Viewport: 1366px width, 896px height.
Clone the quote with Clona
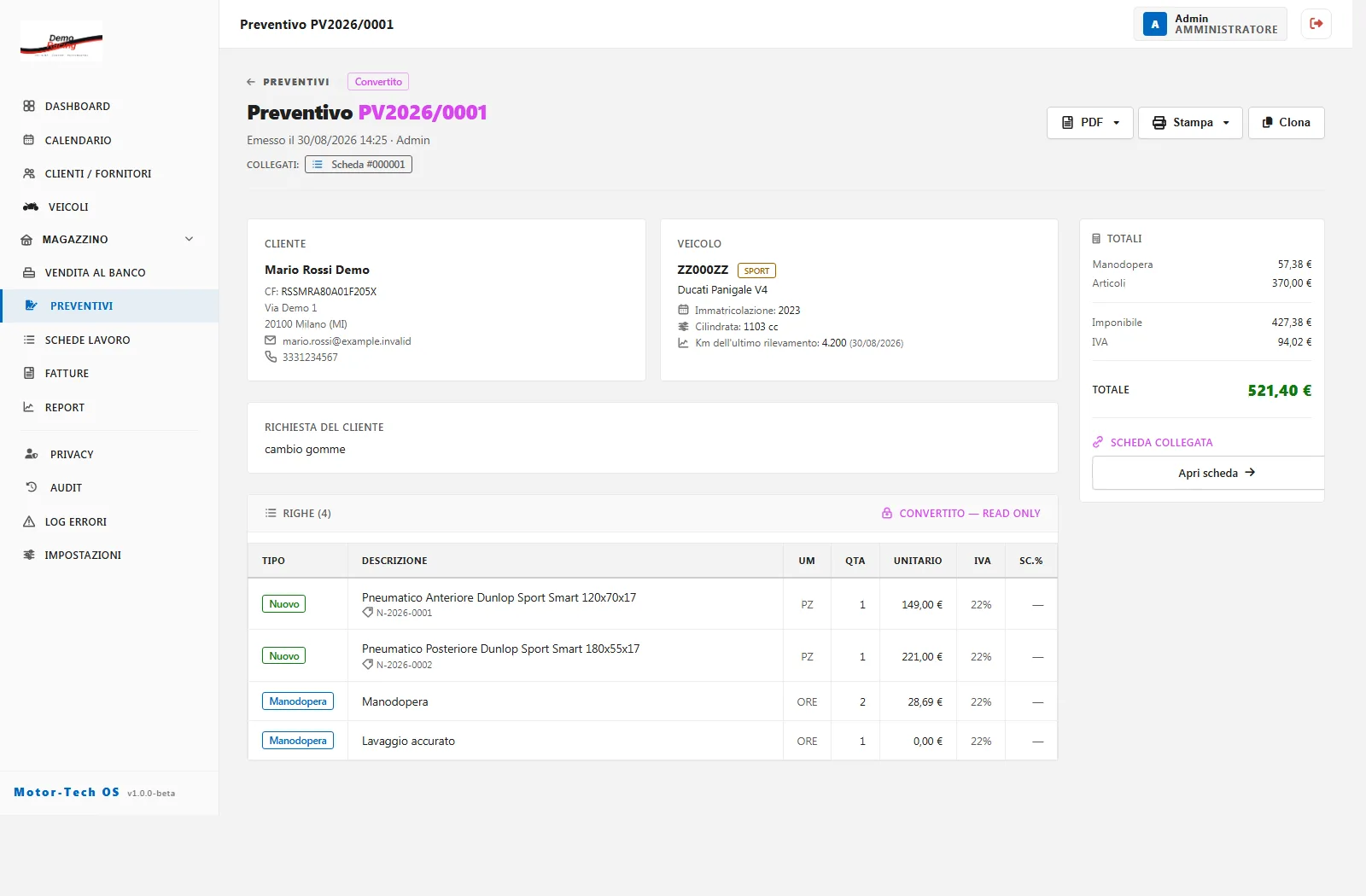tap(1287, 122)
